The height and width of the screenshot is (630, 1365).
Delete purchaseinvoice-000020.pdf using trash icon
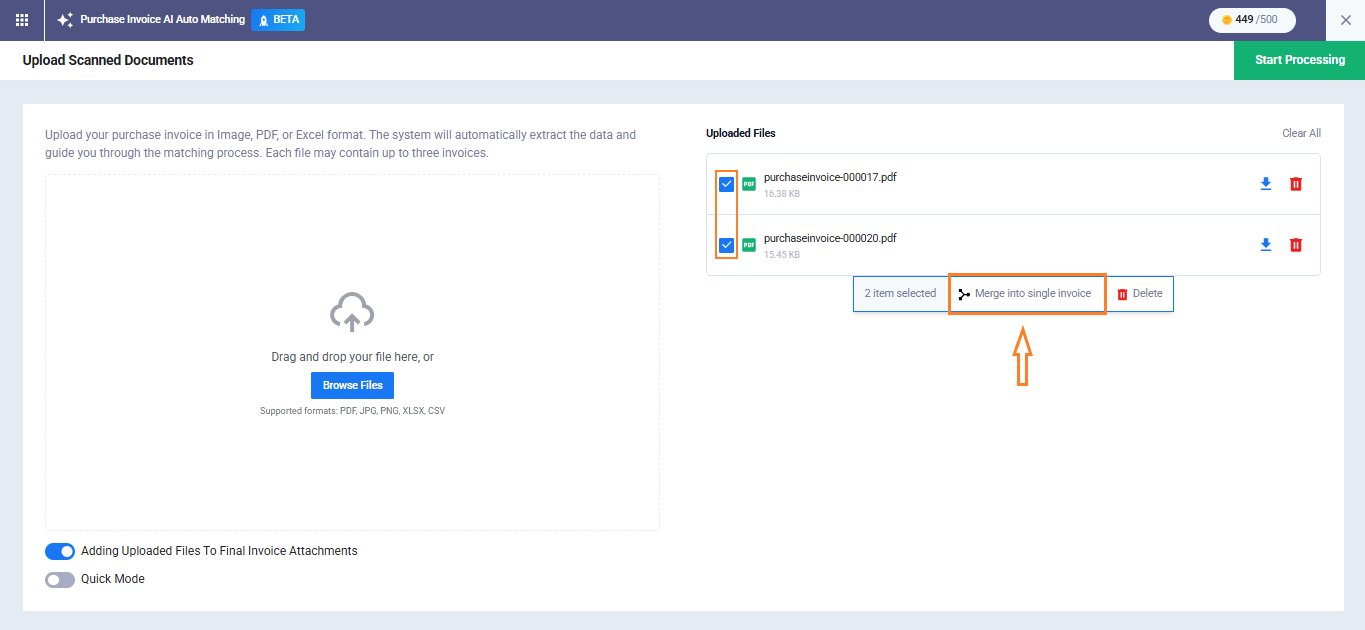coord(1296,245)
